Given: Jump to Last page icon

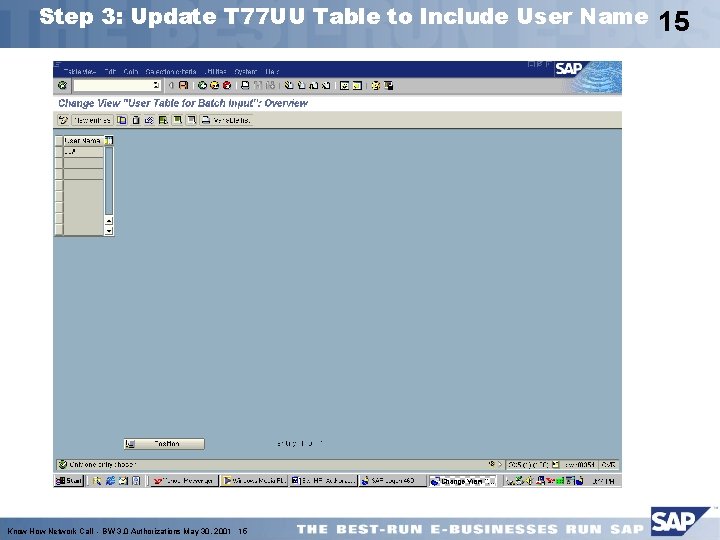Looking at the screenshot, I should click(x=326, y=85).
